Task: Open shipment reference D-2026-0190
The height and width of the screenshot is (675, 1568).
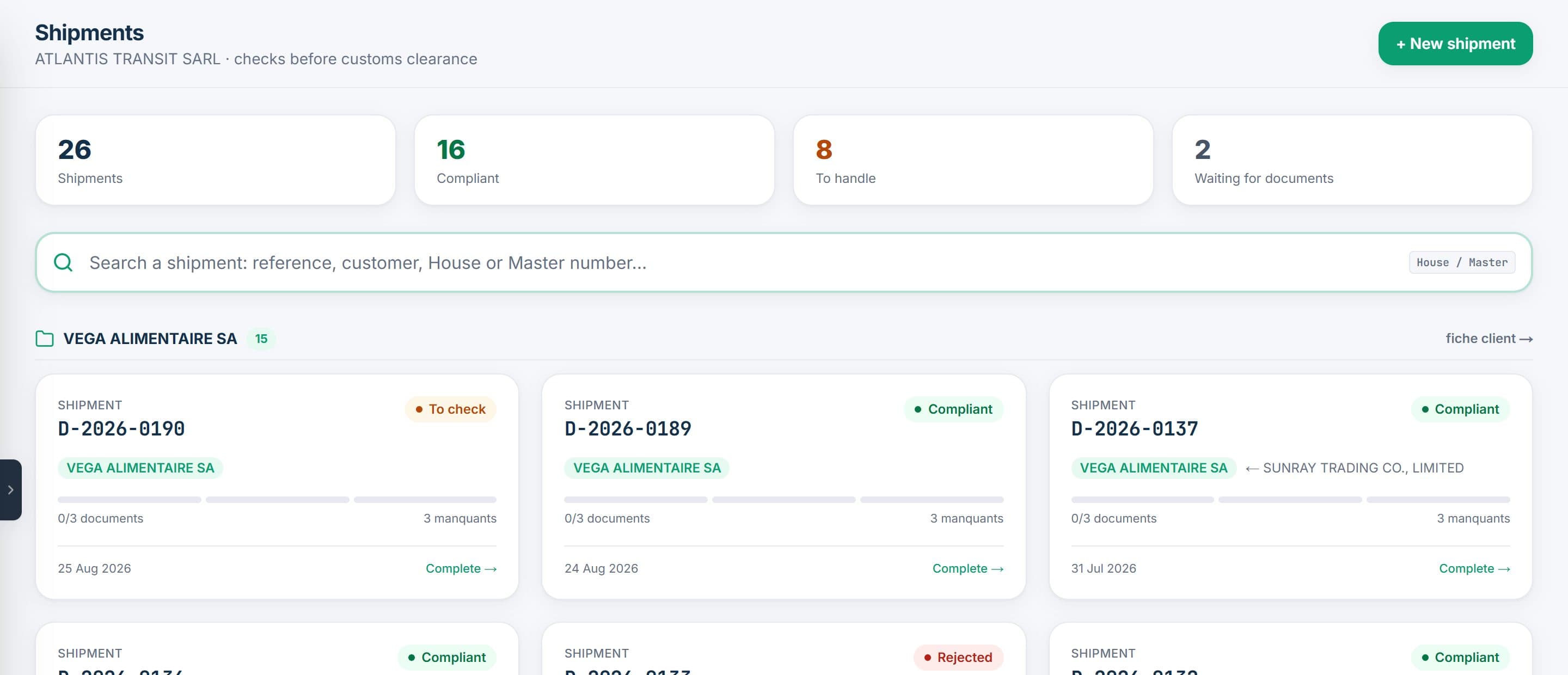Action: click(121, 429)
